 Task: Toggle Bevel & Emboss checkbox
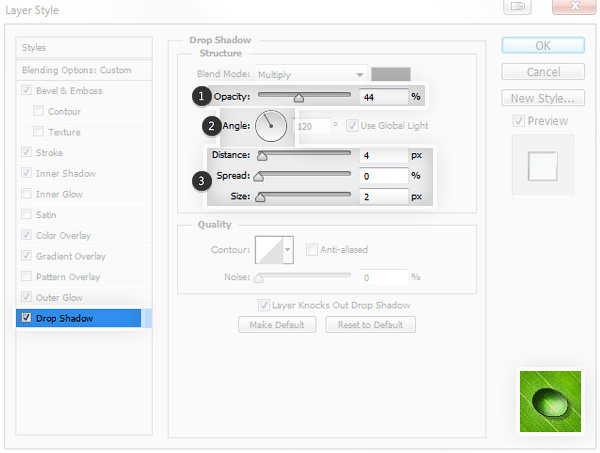click(26, 90)
